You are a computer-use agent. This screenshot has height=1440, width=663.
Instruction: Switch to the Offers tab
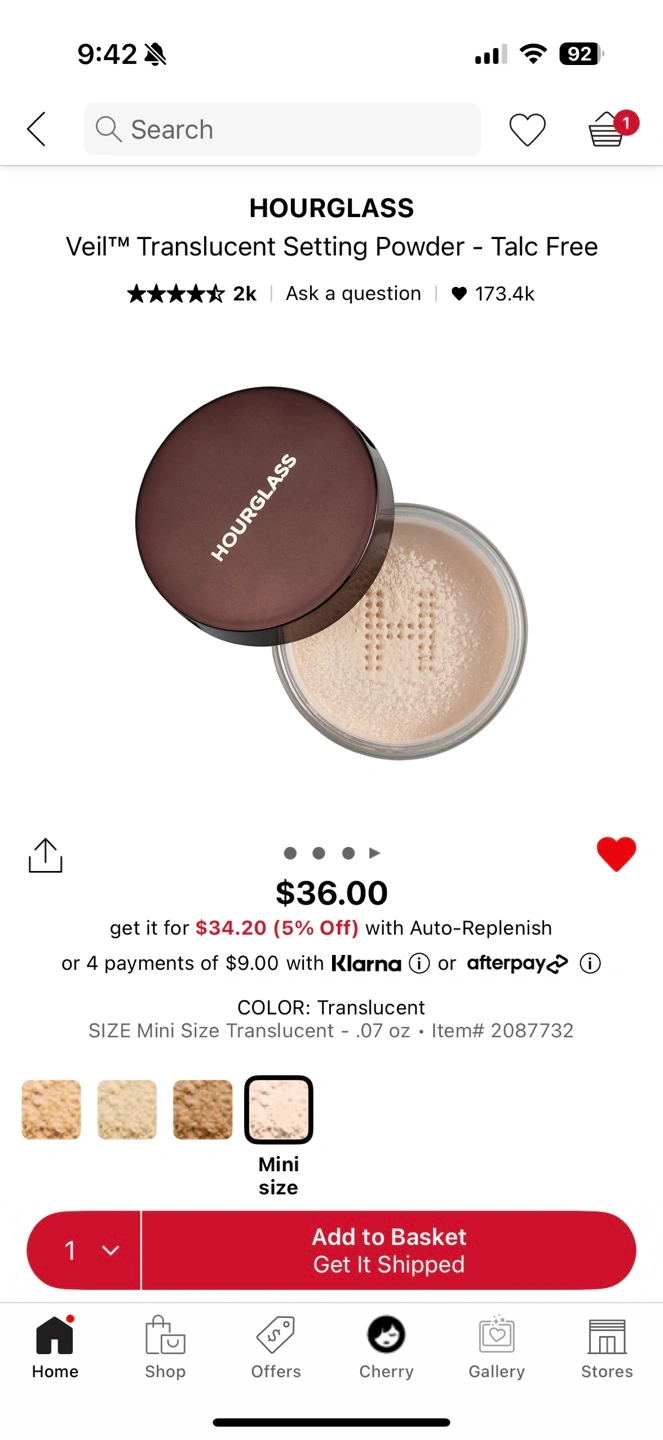click(276, 1348)
